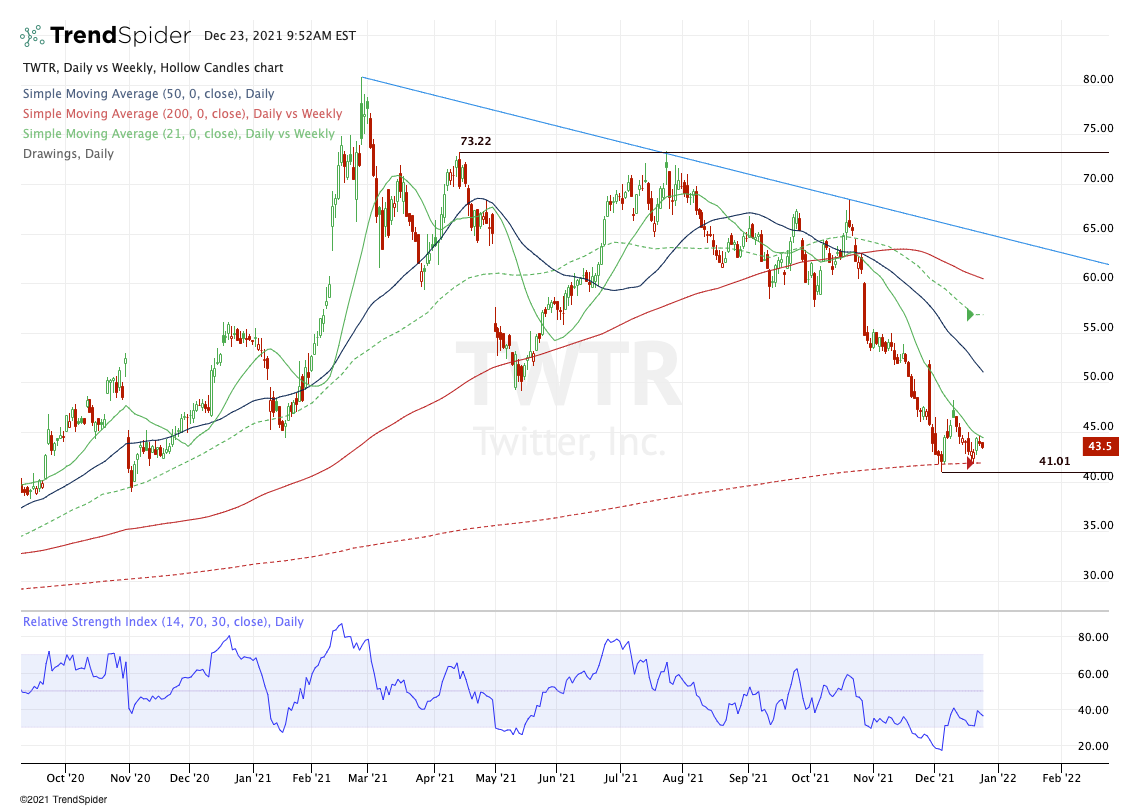This screenshot has width=1139, height=809.
Task: Click the 55.00 price axis label
Action: click(x=1098, y=328)
